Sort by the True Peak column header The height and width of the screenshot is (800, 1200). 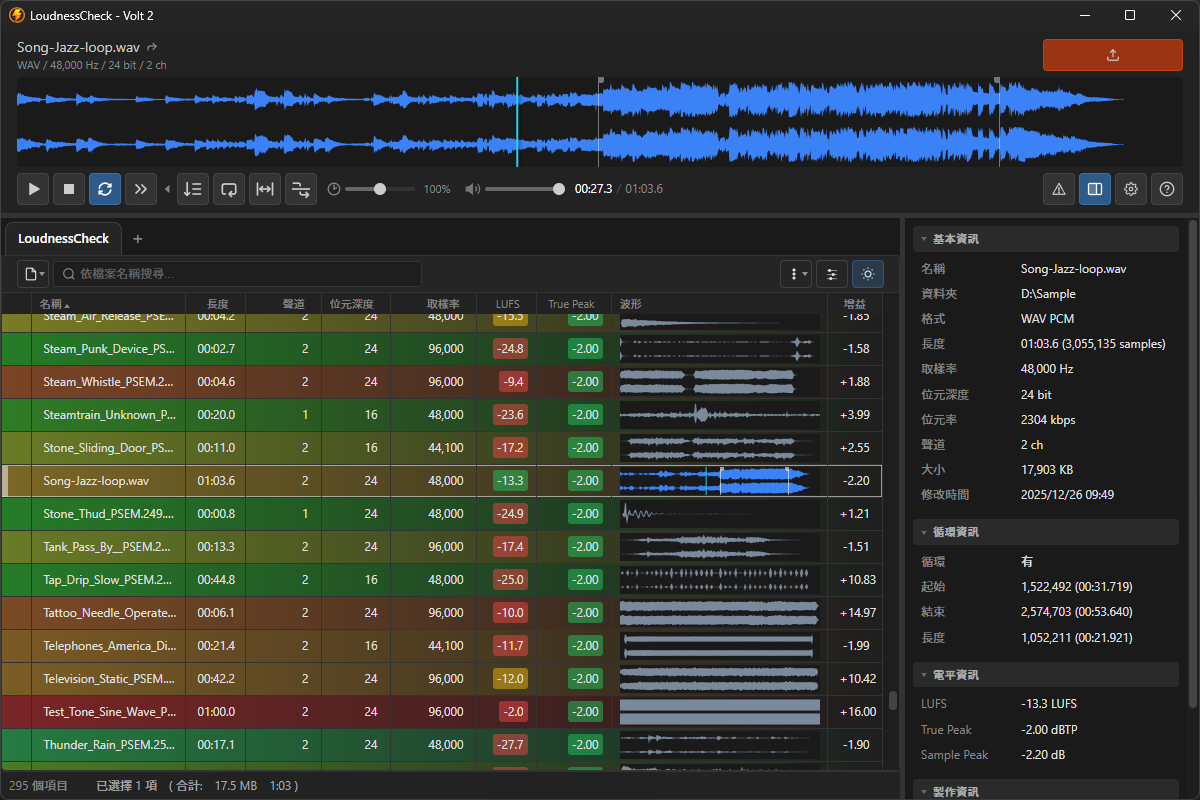click(x=573, y=304)
